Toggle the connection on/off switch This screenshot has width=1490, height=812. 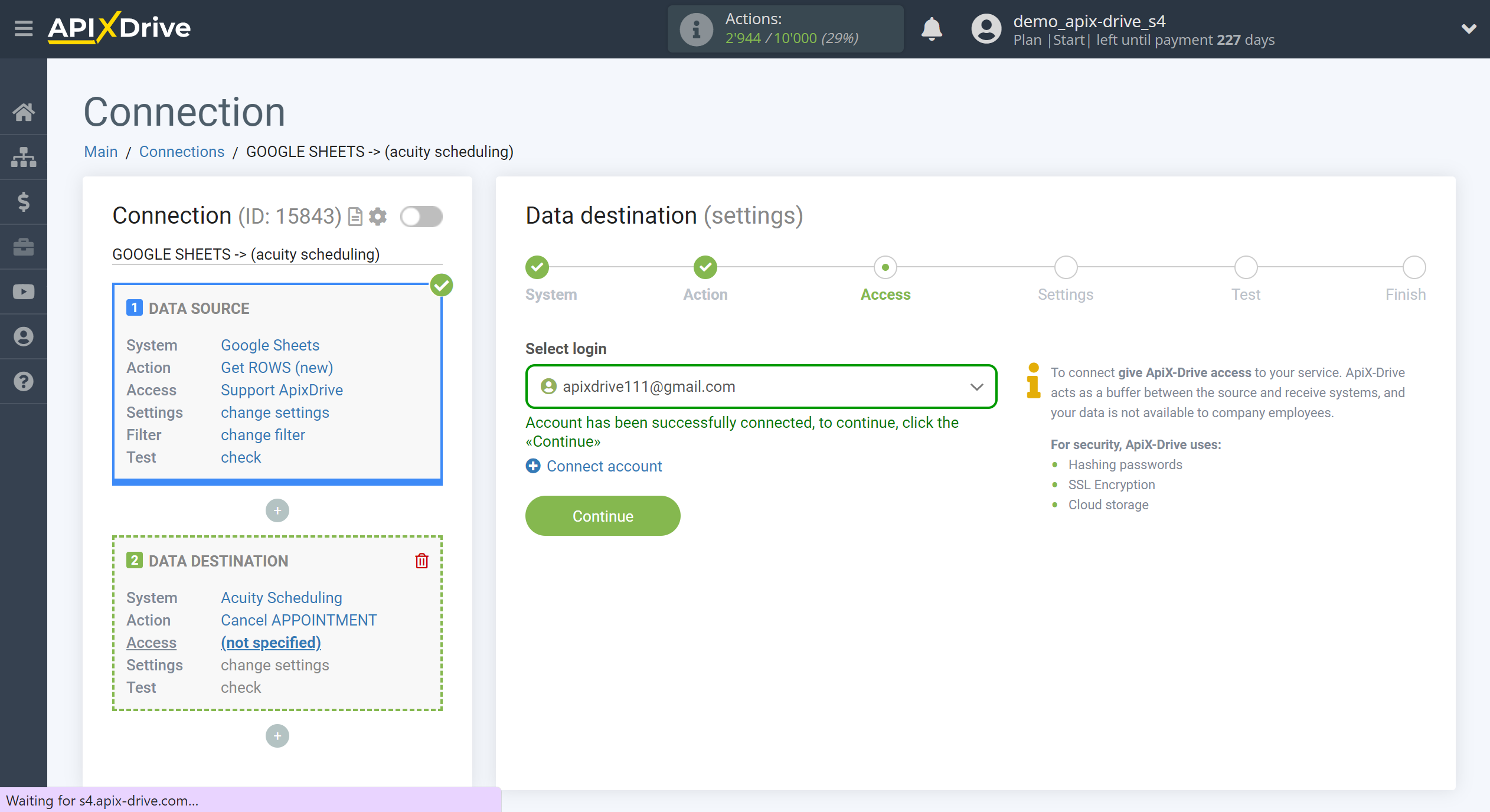tap(421, 217)
